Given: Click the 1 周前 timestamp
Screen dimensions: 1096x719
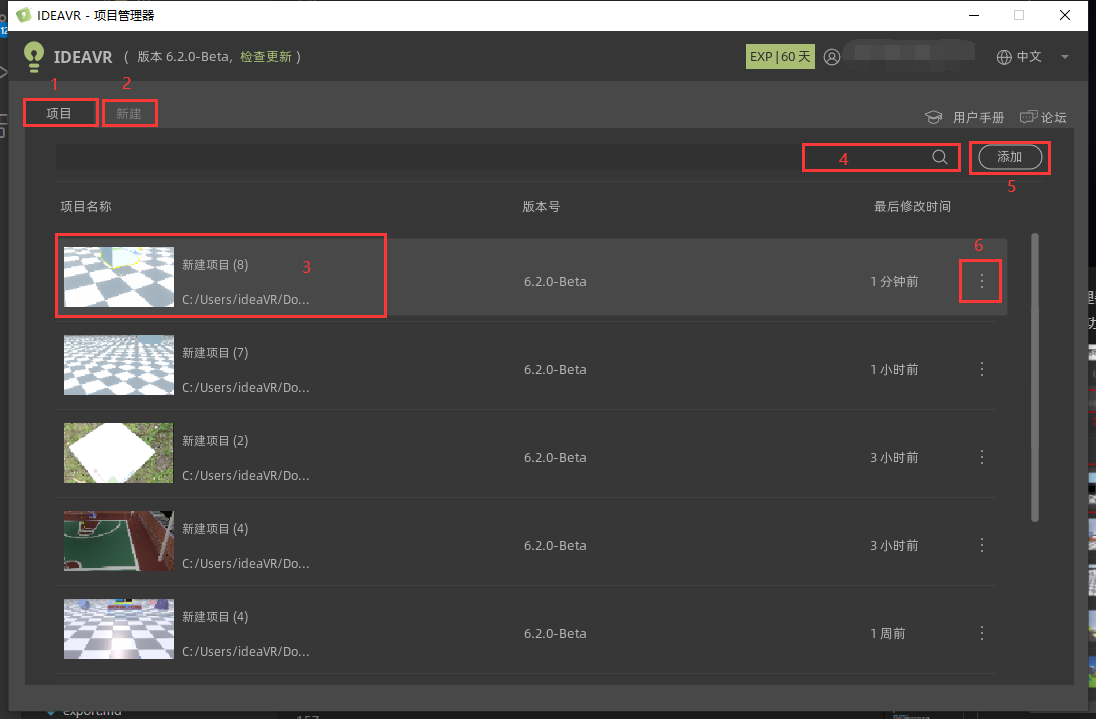Looking at the screenshot, I should [x=888, y=634].
